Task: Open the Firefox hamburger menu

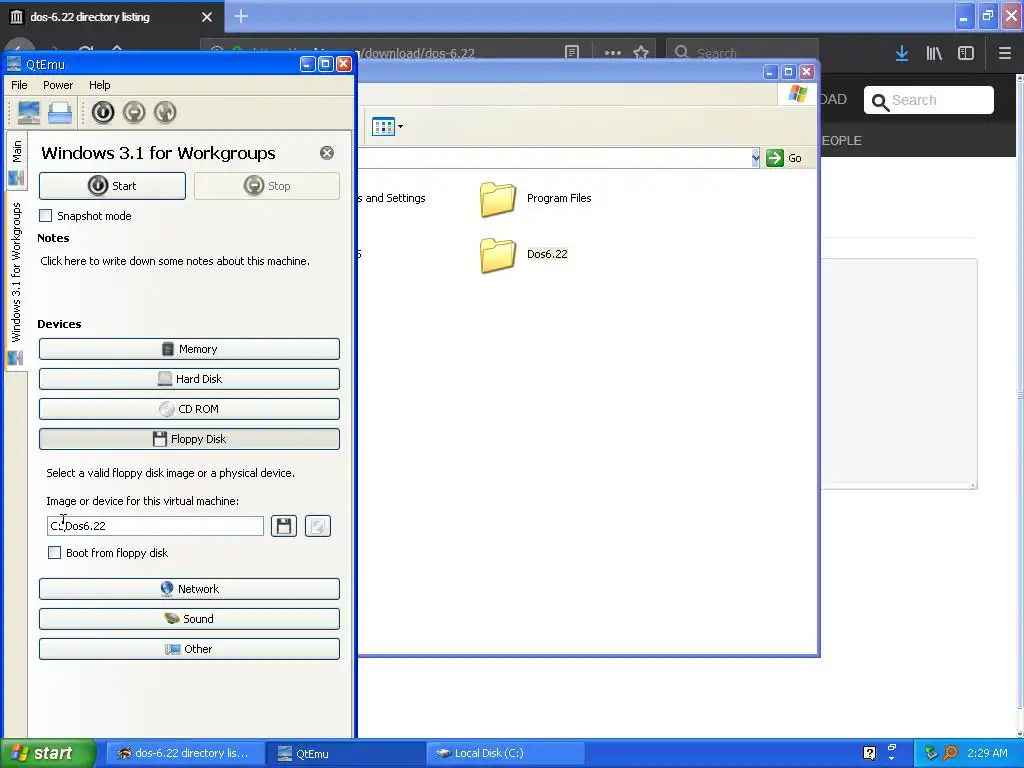Action: coord(1004,53)
